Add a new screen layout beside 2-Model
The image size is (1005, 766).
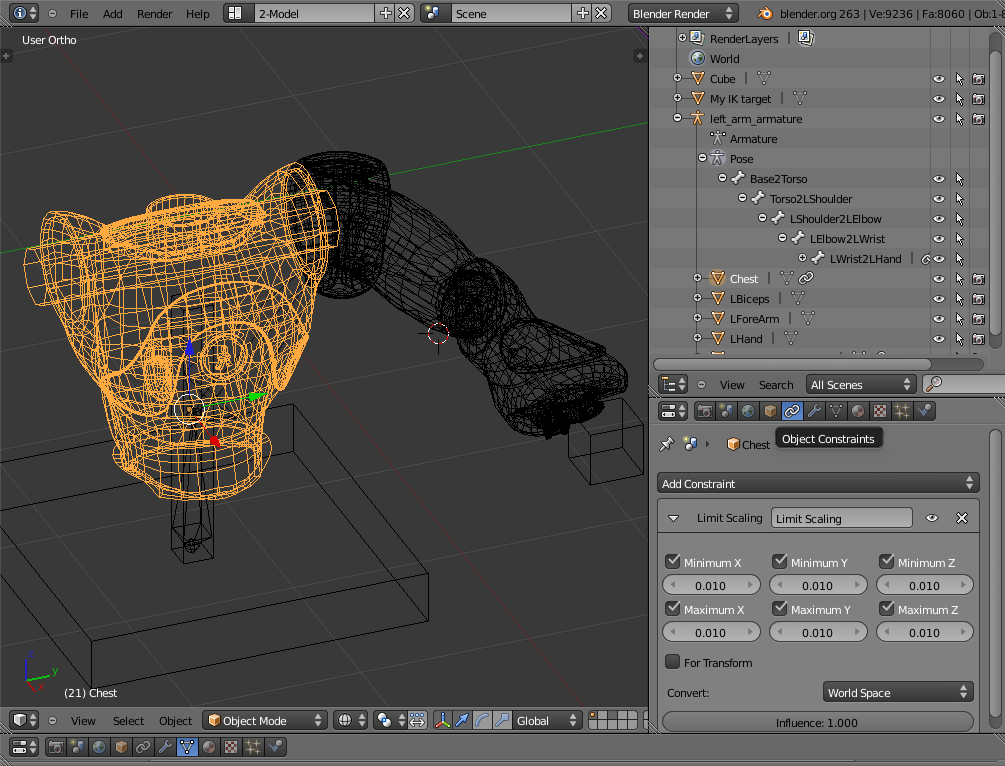point(385,13)
